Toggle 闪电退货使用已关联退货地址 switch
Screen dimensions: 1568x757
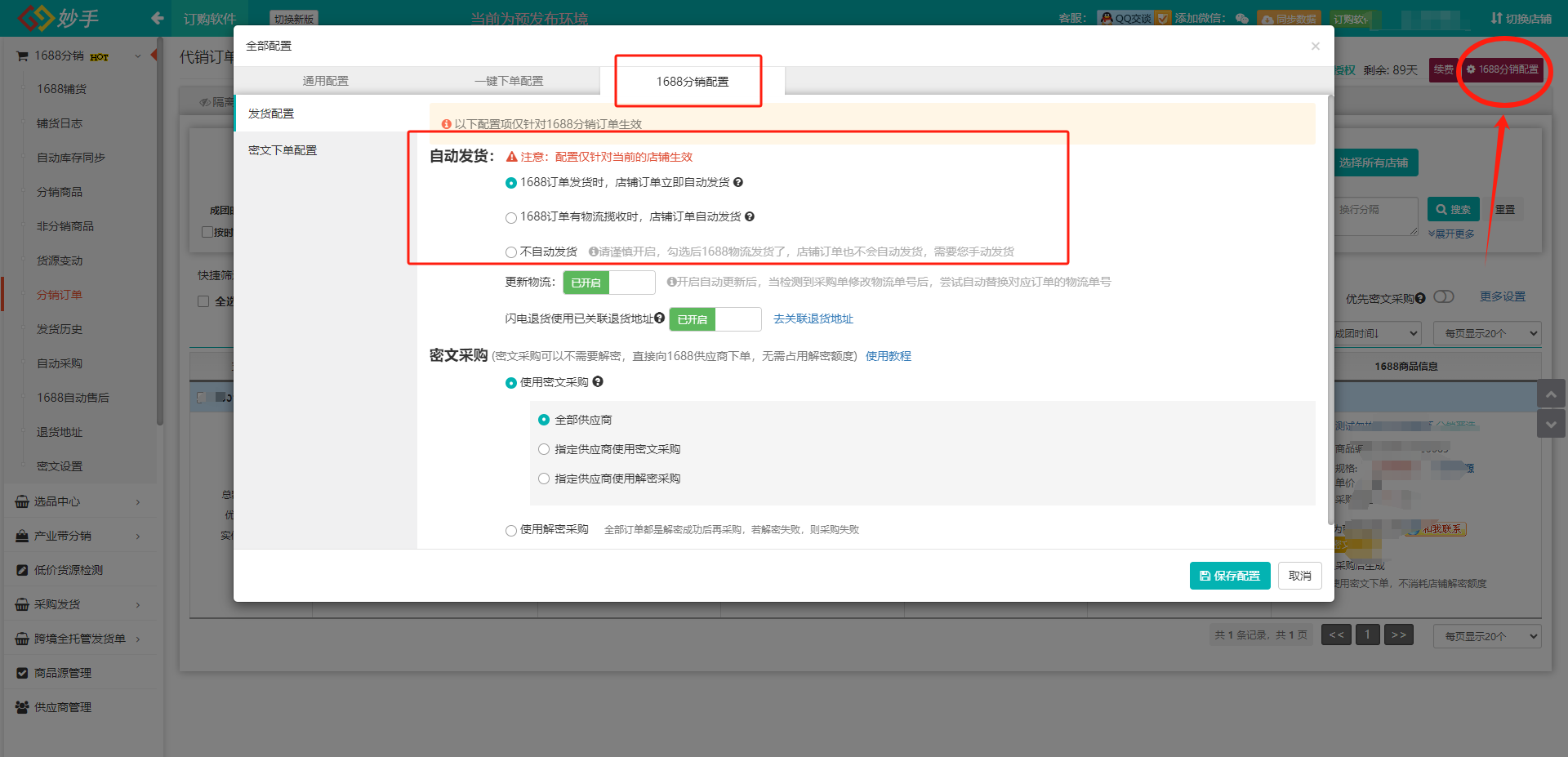point(715,319)
